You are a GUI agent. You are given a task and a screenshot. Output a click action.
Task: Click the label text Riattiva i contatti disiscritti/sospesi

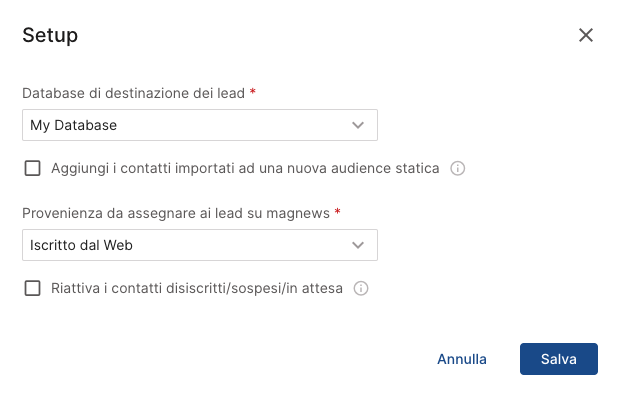(x=197, y=288)
